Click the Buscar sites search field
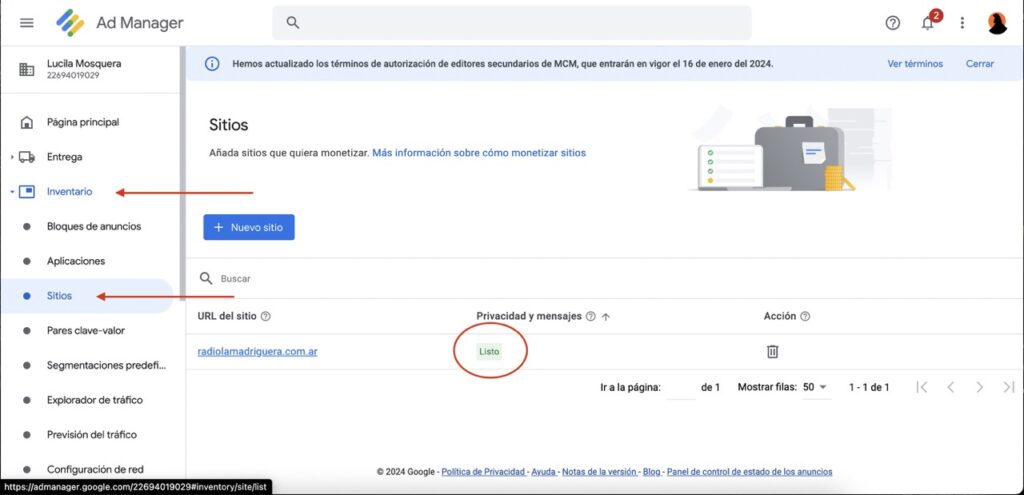The width and height of the screenshot is (1024, 495). point(400,278)
